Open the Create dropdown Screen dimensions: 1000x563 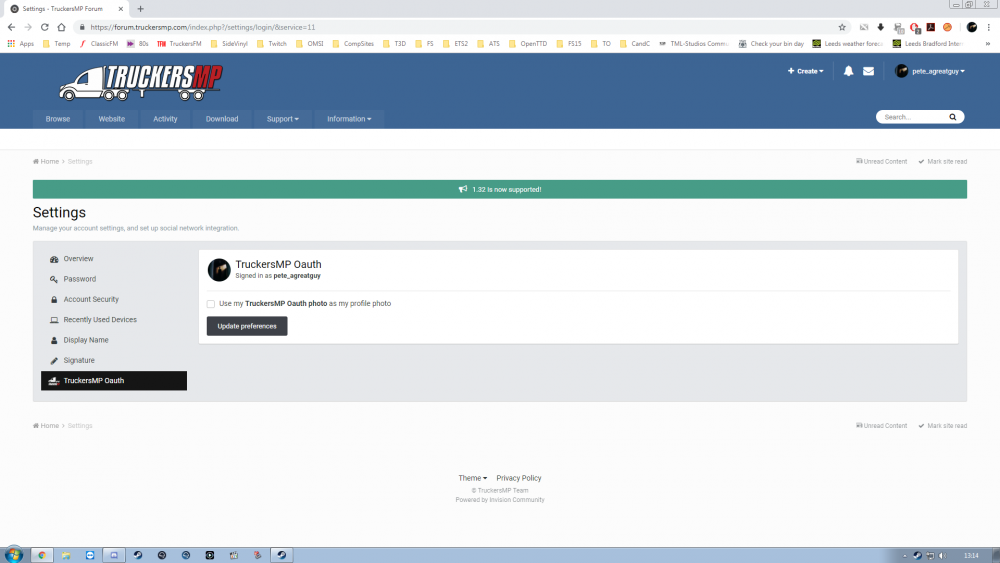[806, 71]
